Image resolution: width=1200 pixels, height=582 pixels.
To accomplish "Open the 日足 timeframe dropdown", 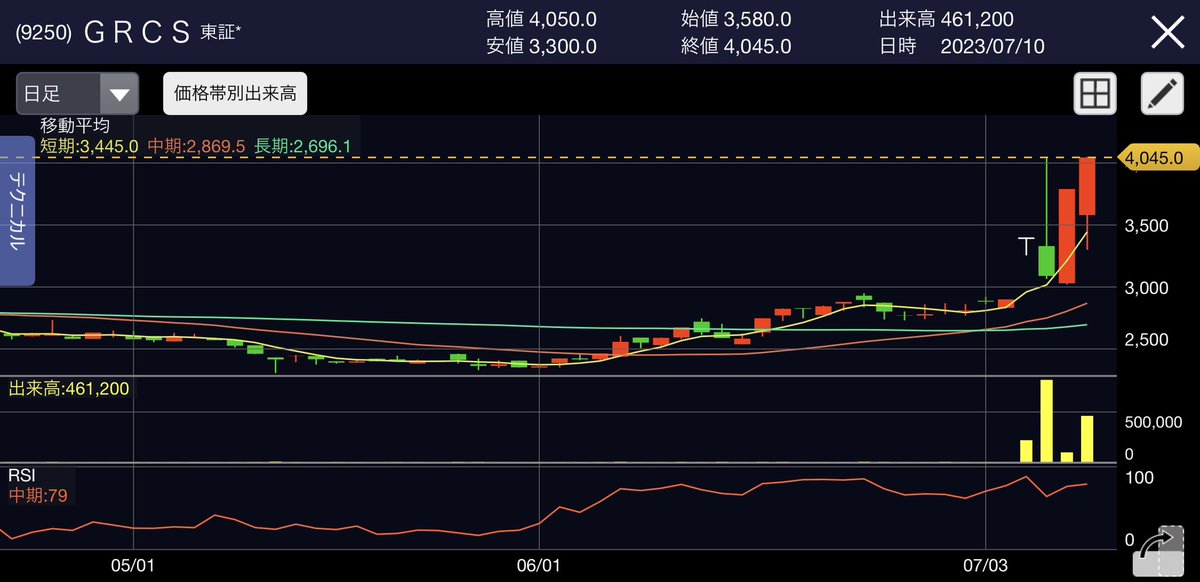I will pos(77,94).
